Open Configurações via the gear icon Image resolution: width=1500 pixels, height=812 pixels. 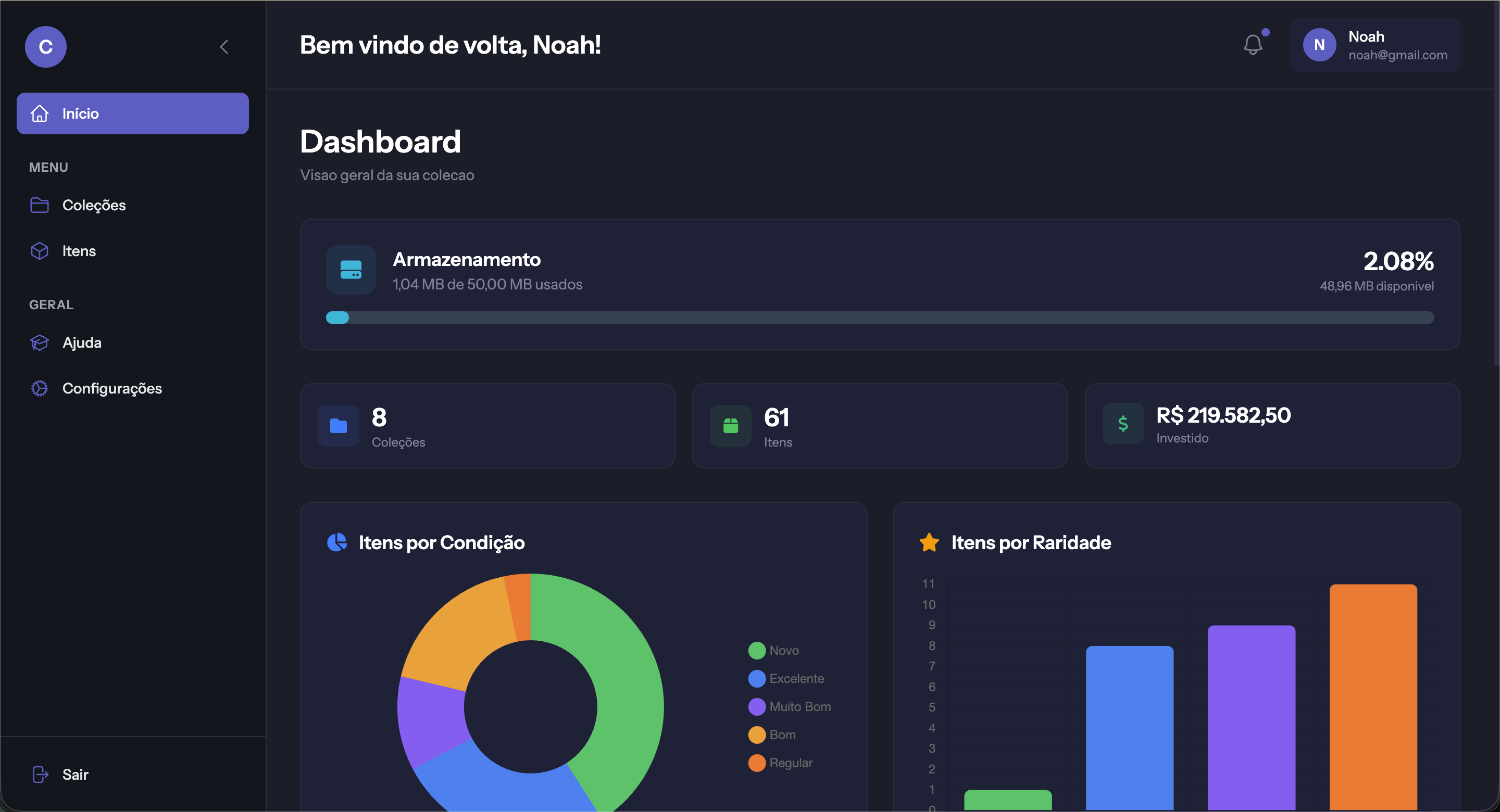point(39,388)
